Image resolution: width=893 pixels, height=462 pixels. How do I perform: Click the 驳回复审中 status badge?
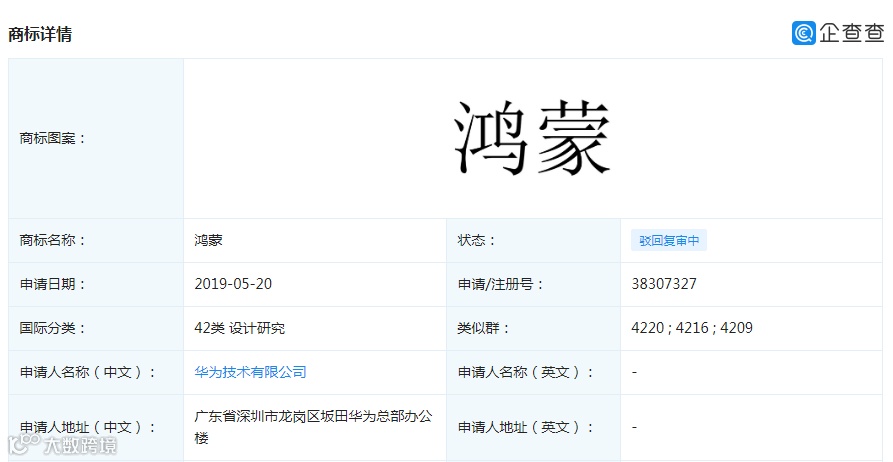[x=669, y=240]
